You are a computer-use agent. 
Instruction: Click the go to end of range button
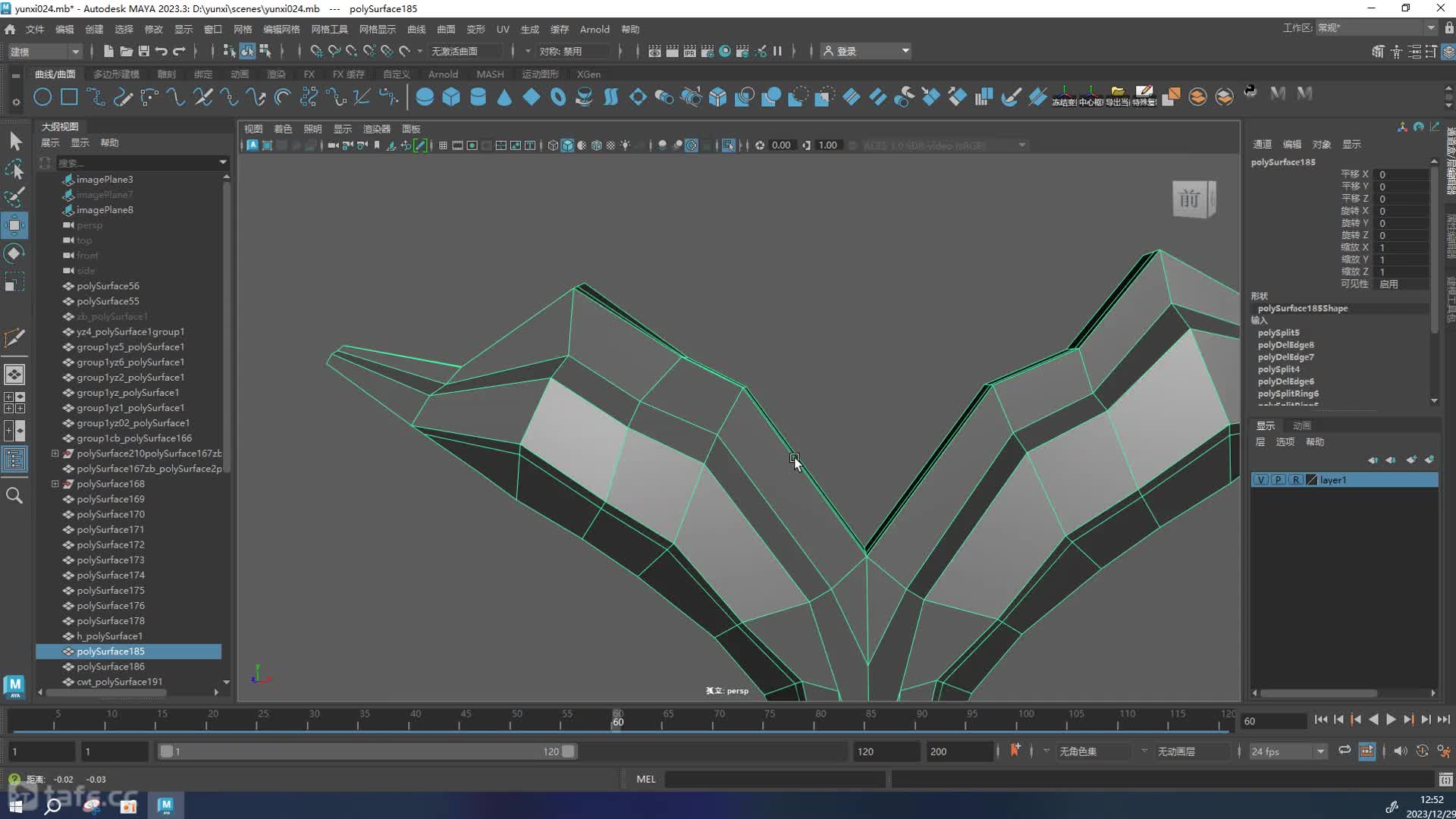[1443, 720]
